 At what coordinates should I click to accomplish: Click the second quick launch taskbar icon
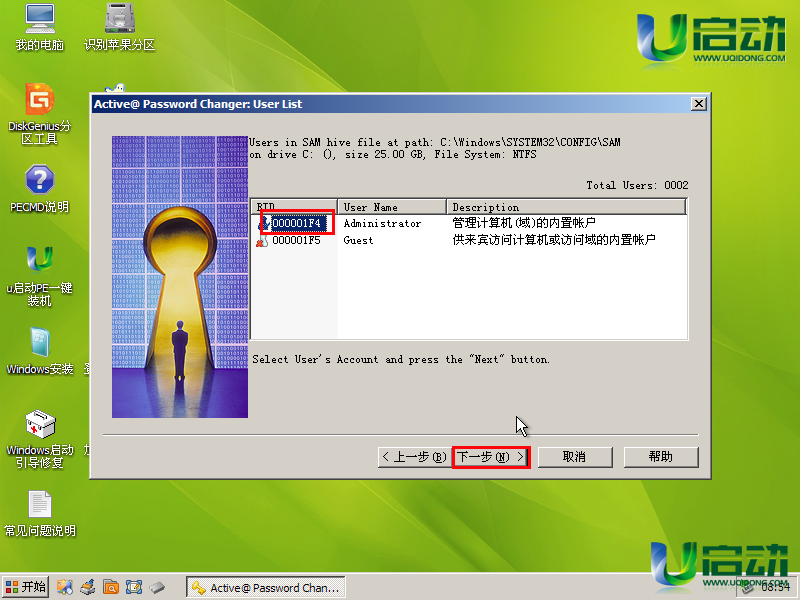(x=88, y=587)
